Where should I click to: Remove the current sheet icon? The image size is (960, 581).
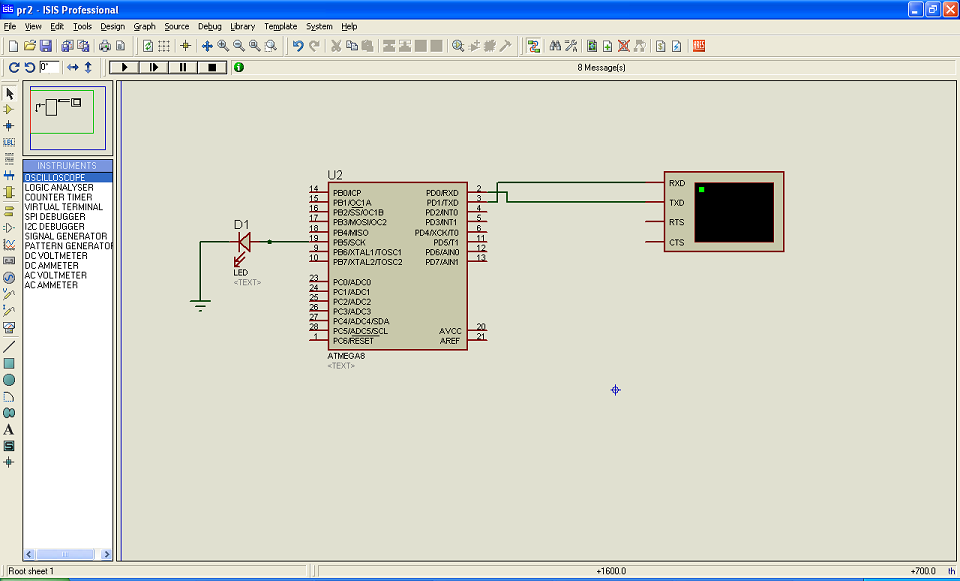coord(624,46)
